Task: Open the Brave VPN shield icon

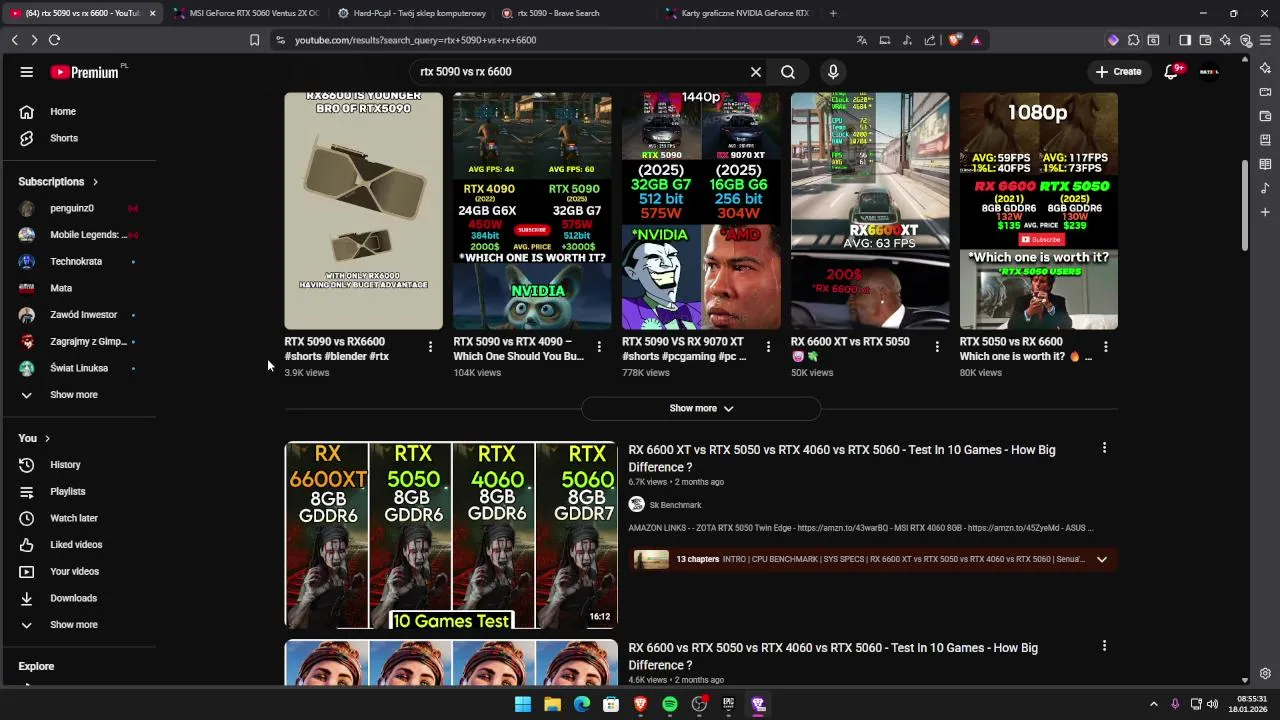Action: 1246,40
